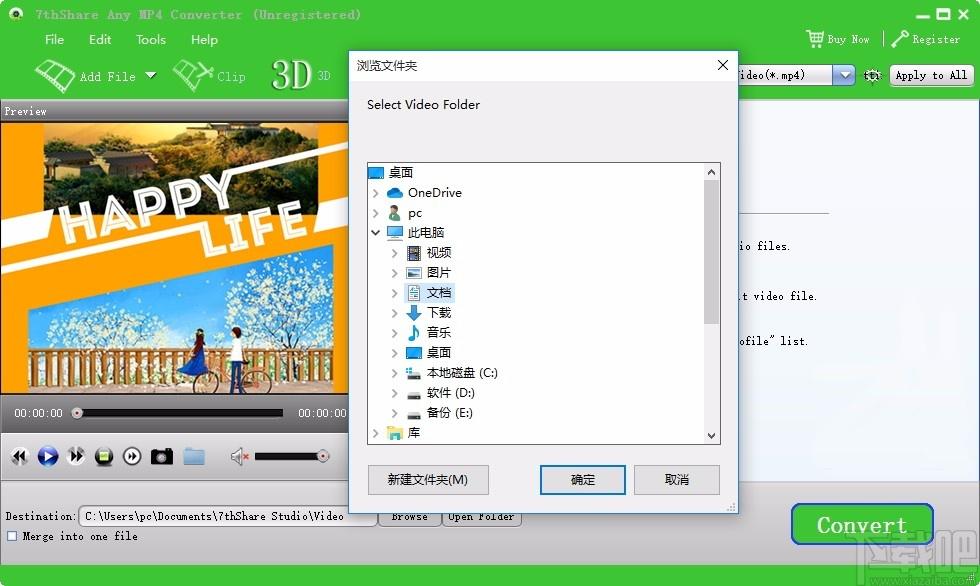980x586 pixels.
Task: Select the top 桌面 root item
Action: click(391, 172)
